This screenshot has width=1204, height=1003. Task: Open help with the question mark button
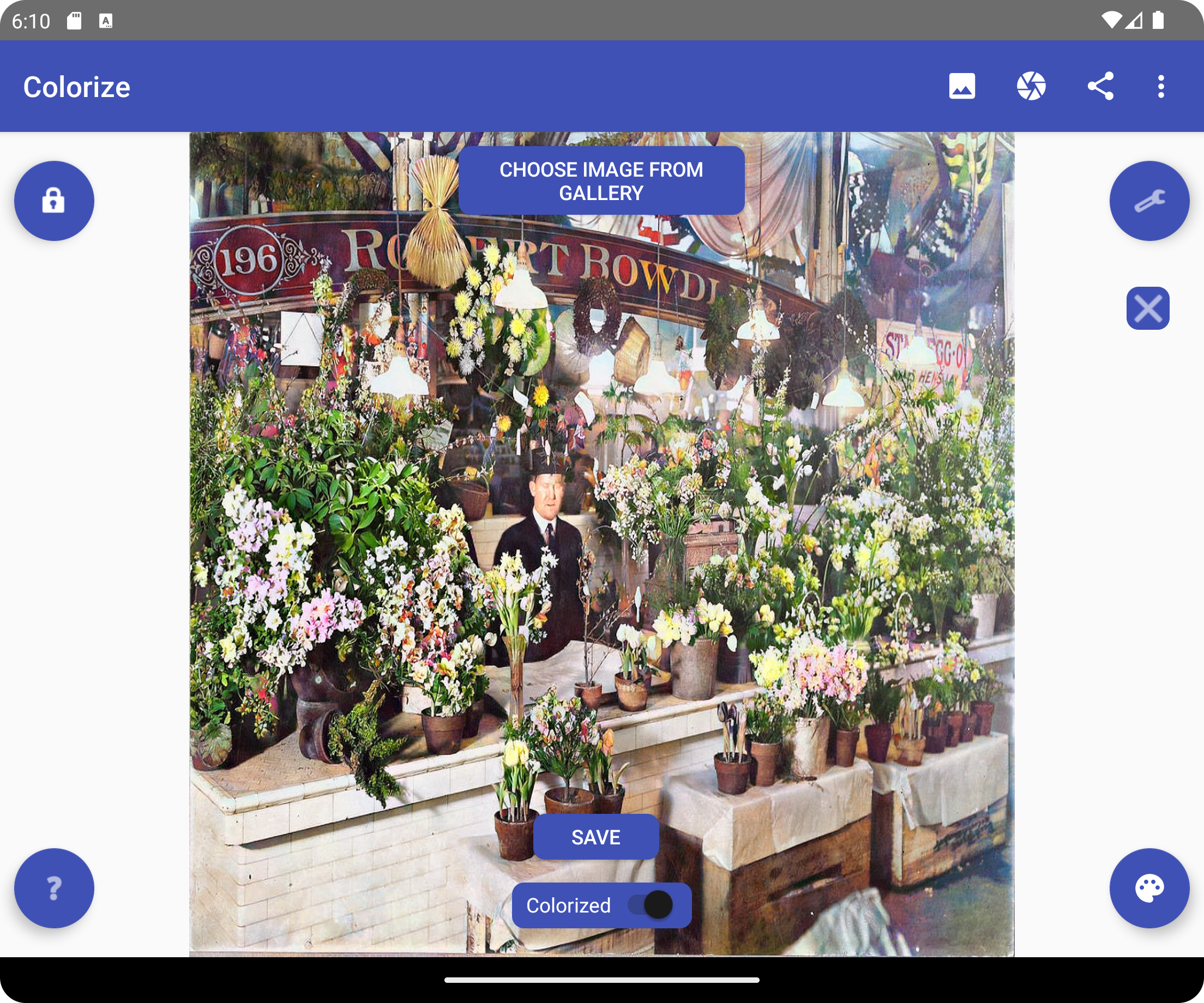pos(54,888)
